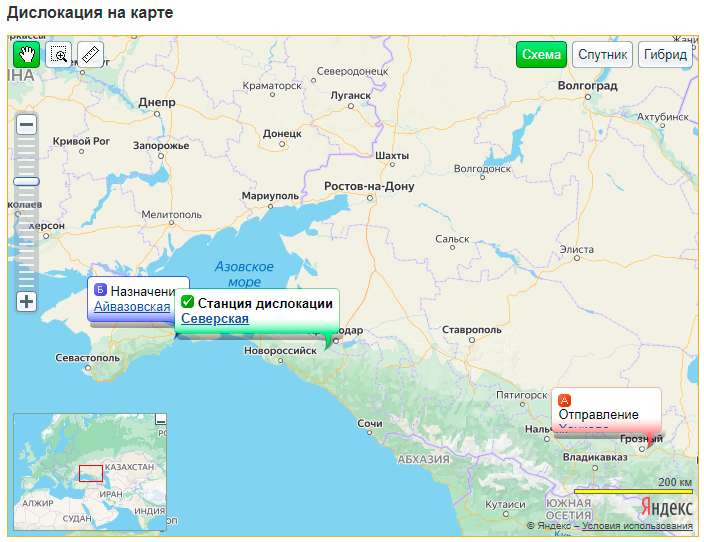
Task: Switch map to Спутник satellite view
Action: (603, 54)
